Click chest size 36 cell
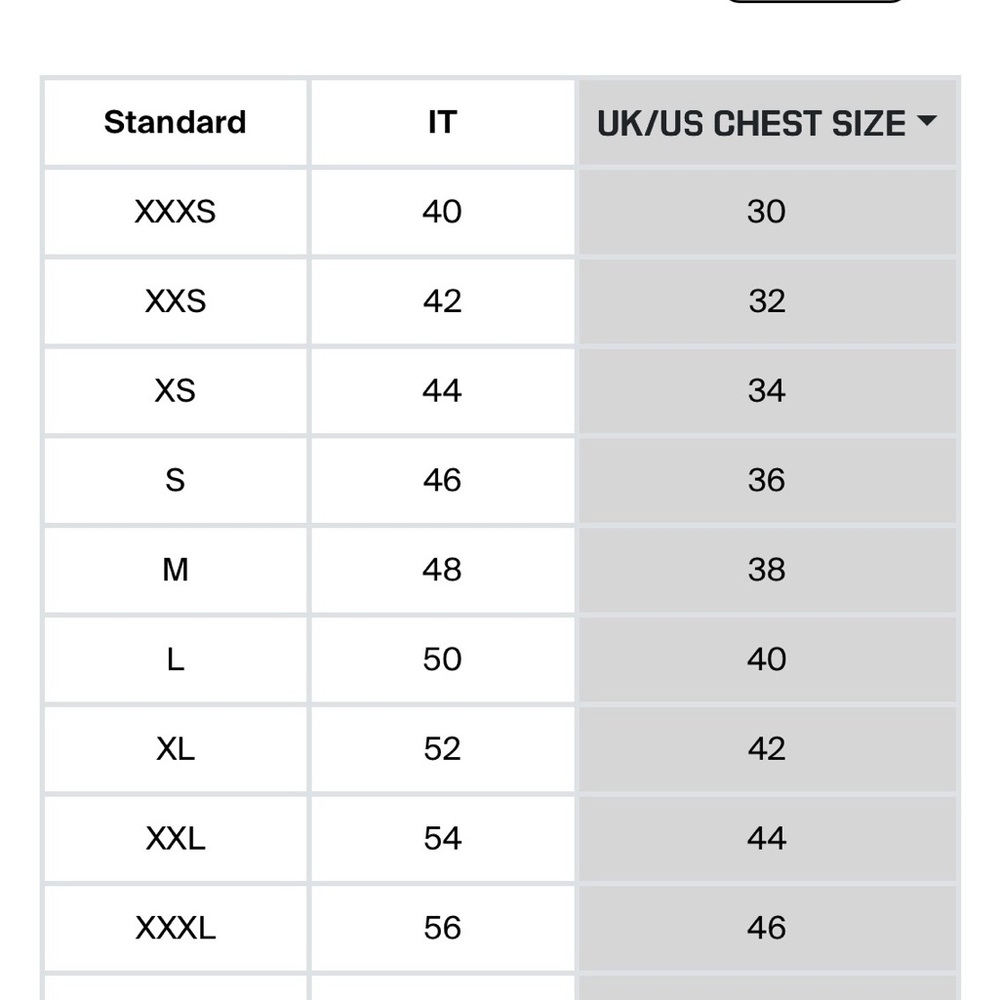 click(767, 480)
